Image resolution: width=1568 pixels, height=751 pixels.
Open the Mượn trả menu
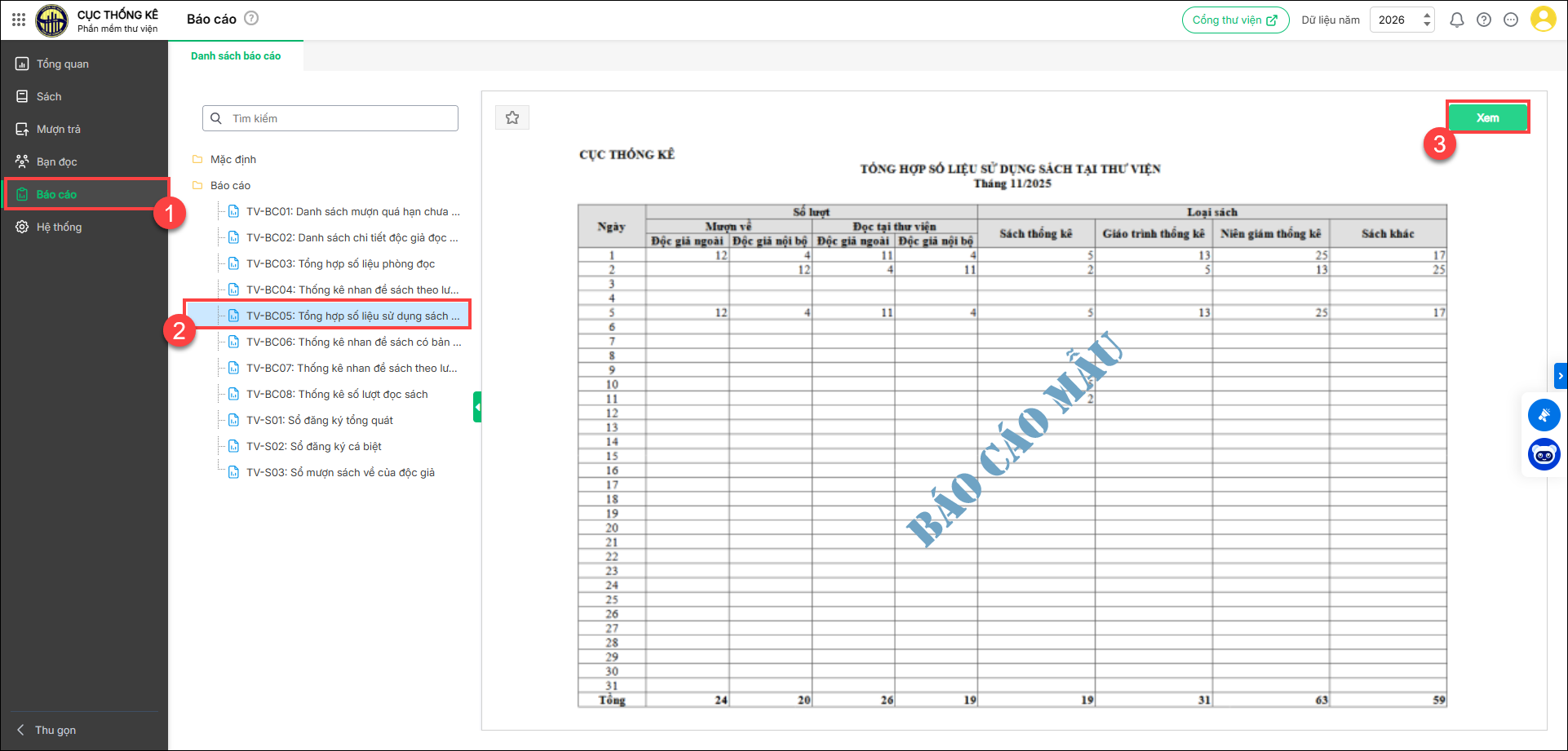pyautogui.click(x=58, y=129)
